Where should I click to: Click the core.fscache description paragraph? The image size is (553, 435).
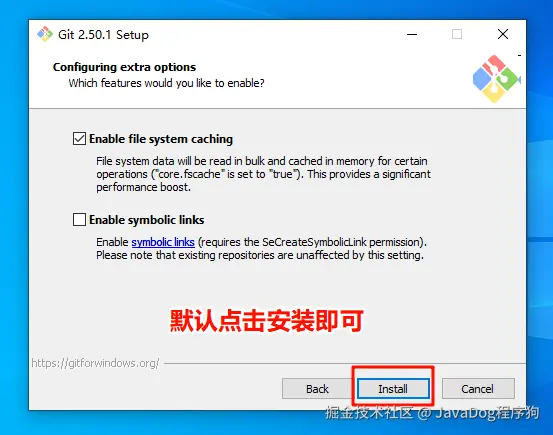[x=263, y=174]
